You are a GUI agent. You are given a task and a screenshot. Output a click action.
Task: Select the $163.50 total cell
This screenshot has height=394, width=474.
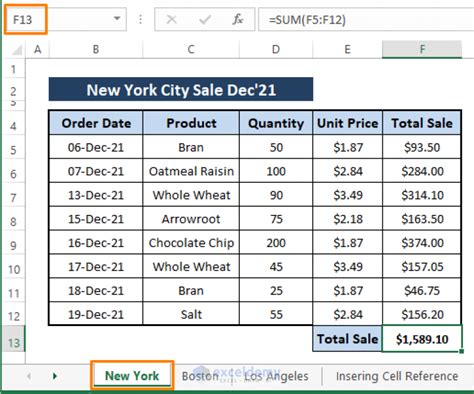coord(422,219)
